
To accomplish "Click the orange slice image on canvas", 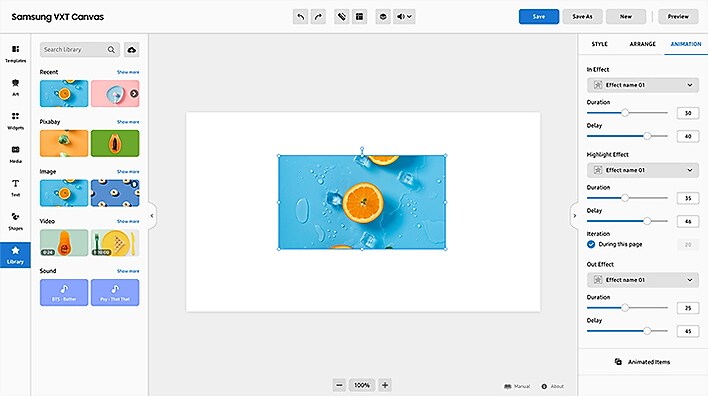I will tap(363, 202).
